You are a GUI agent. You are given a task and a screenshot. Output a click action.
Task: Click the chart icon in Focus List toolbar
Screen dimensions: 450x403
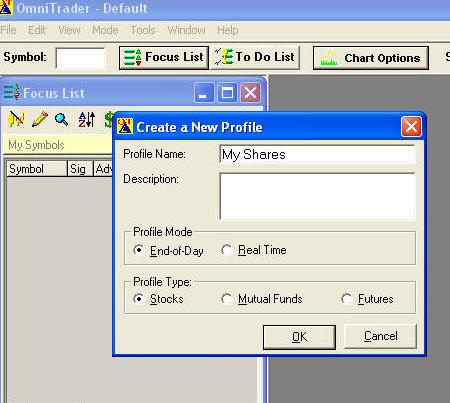pos(16,119)
